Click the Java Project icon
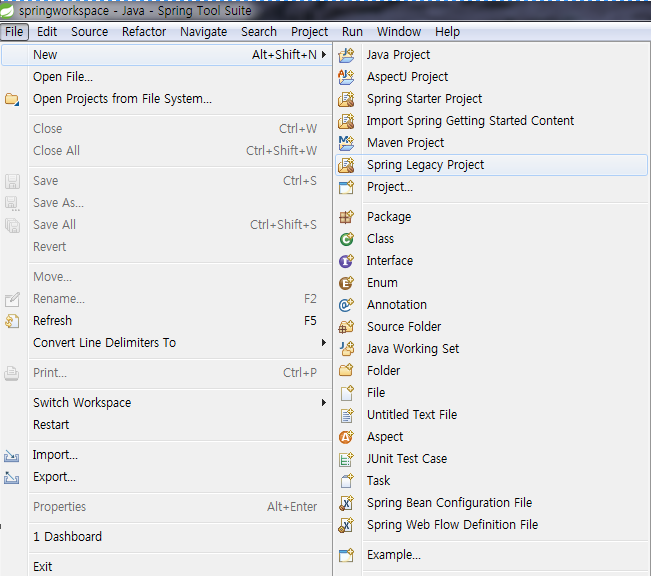This screenshot has width=651, height=576. (346, 55)
